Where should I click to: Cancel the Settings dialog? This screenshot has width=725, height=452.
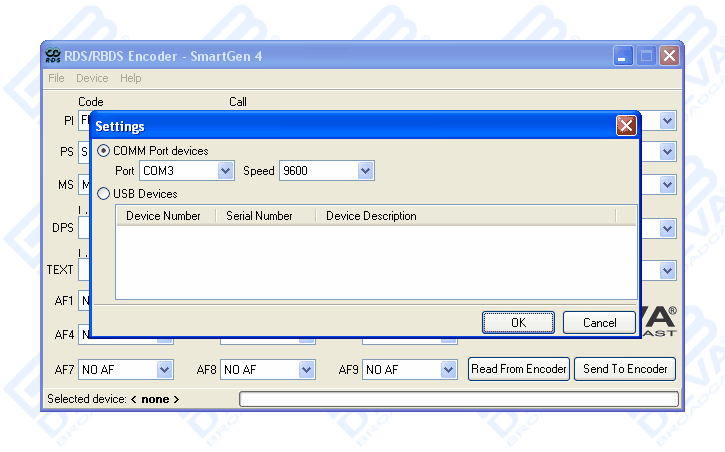(x=599, y=322)
